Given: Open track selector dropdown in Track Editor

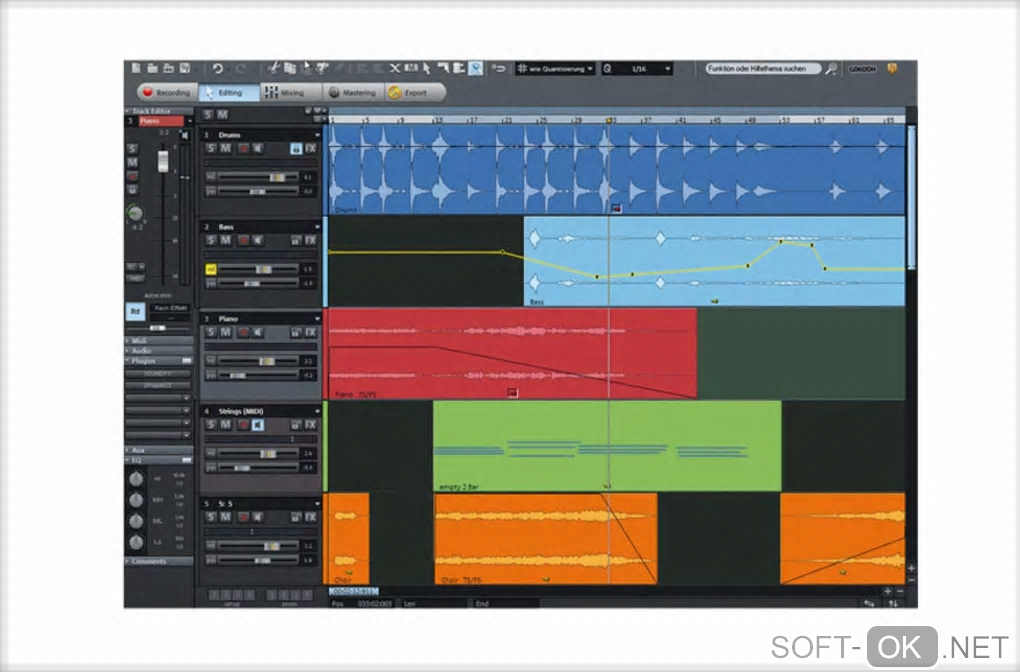Looking at the screenshot, I should point(190,121).
